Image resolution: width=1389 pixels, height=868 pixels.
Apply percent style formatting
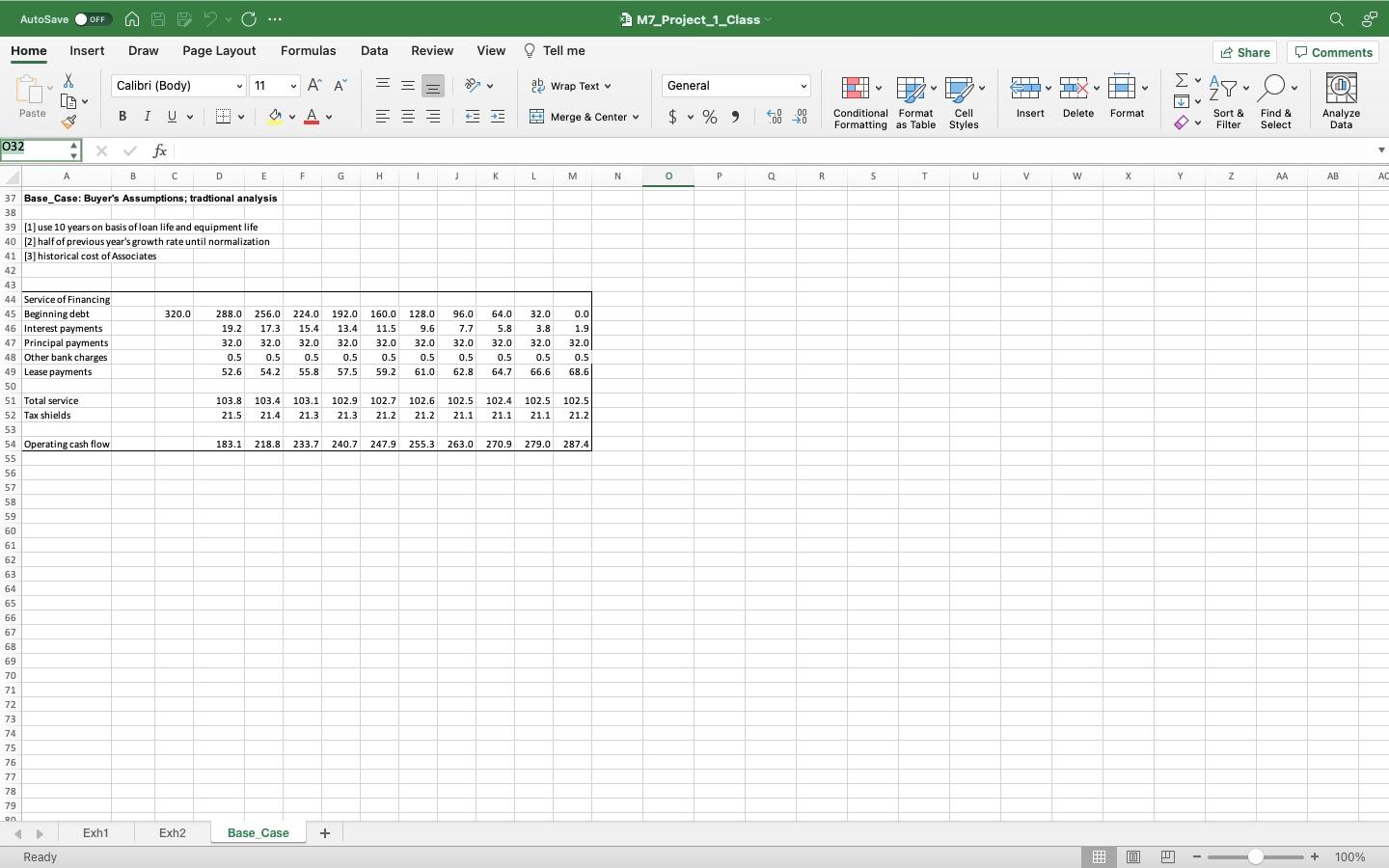pos(709,117)
